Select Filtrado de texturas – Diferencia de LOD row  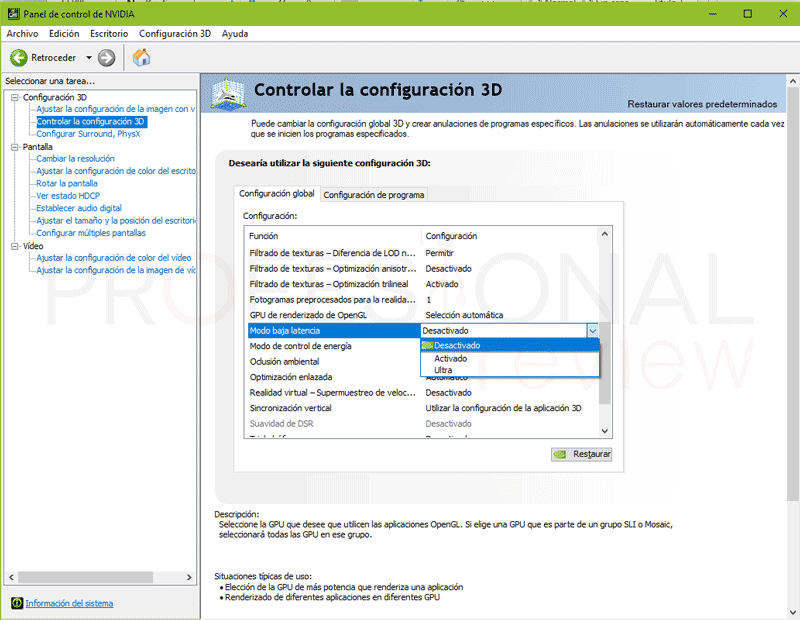click(423, 253)
